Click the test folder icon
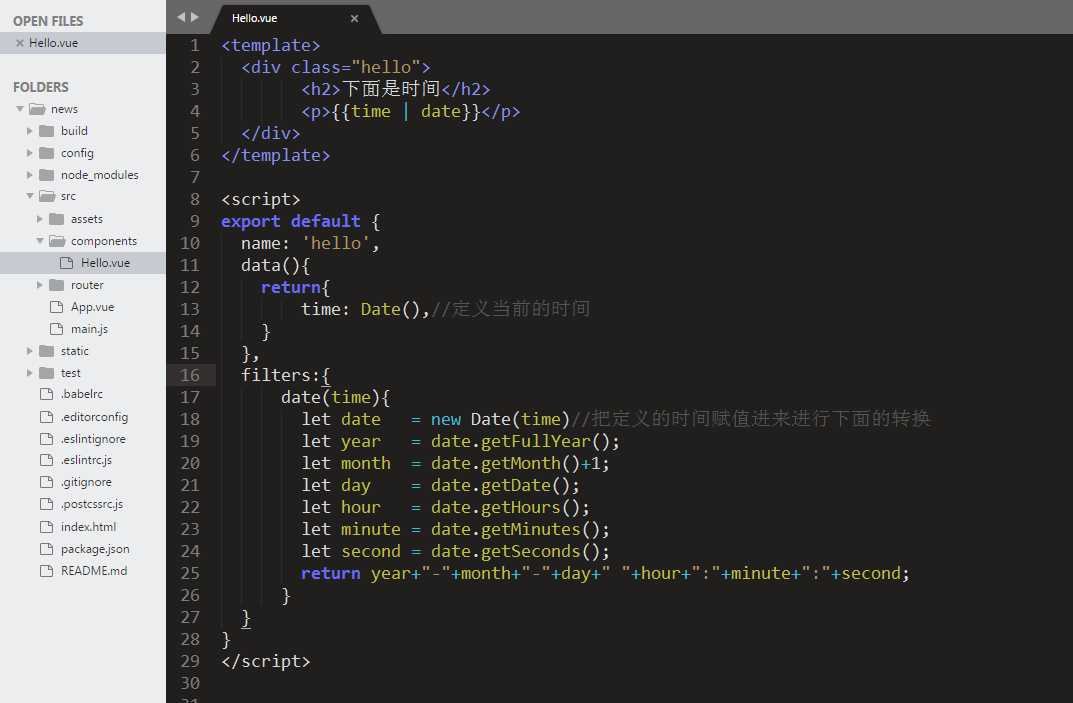 click(47, 373)
